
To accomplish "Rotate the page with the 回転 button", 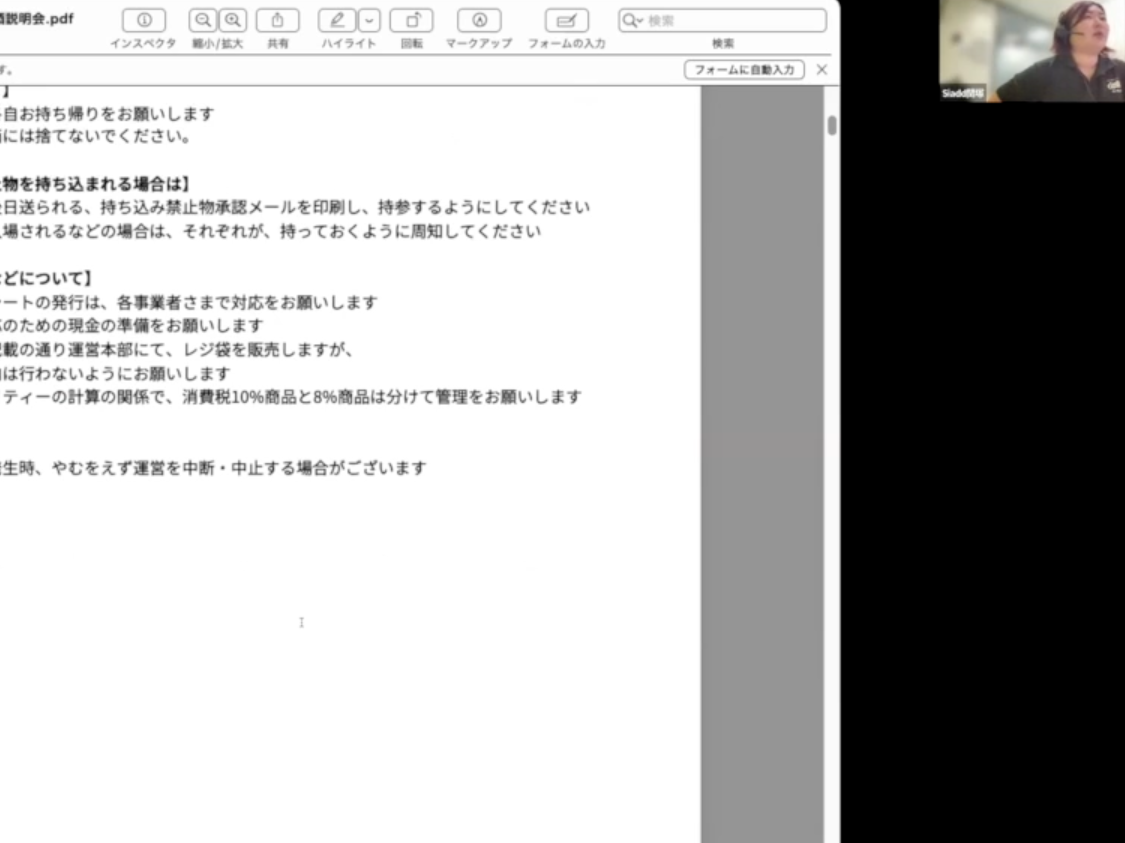I will pyautogui.click(x=411, y=21).
